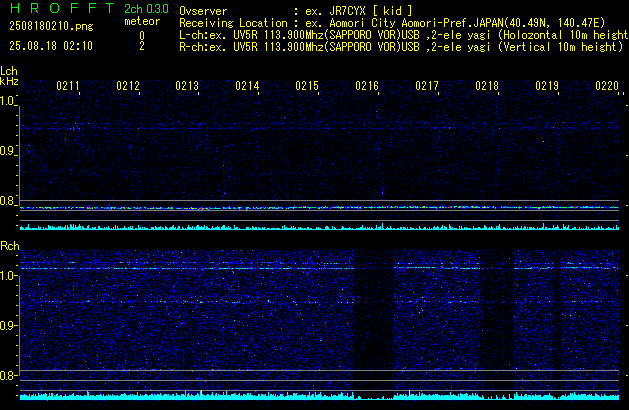Click the "2ch 0.3.0" version text
The height and width of the screenshot is (410, 629).
pyautogui.click(x=146, y=9)
